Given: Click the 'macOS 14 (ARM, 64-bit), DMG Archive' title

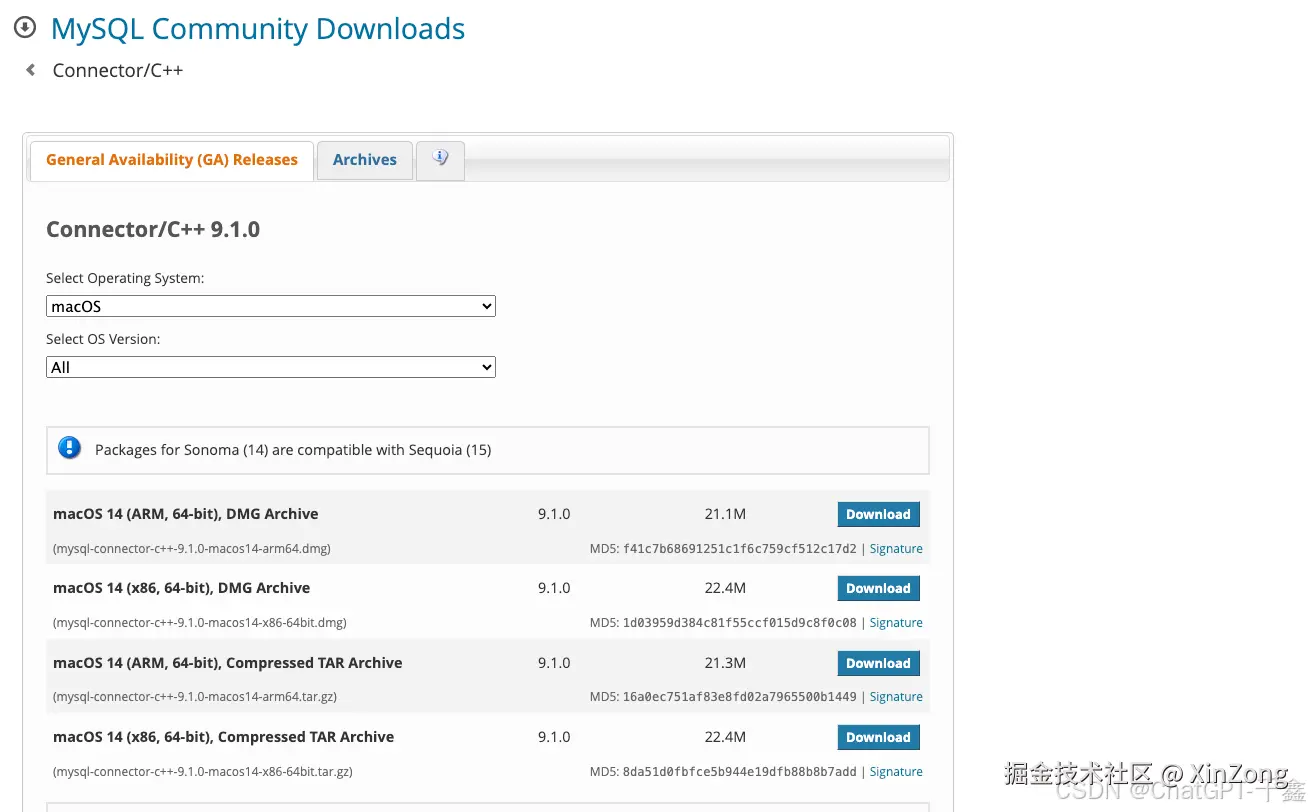Looking at the screenshot, I should click(186, 514).
